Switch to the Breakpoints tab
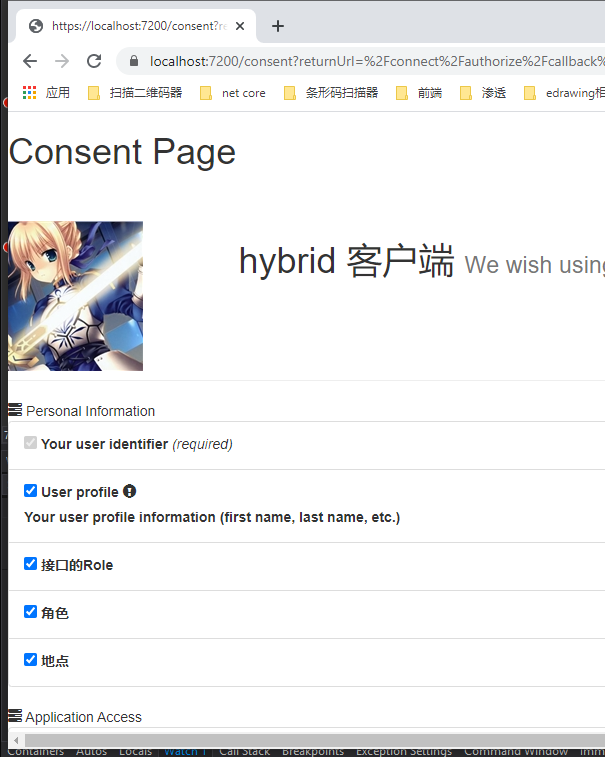 (x=313, y=752)
